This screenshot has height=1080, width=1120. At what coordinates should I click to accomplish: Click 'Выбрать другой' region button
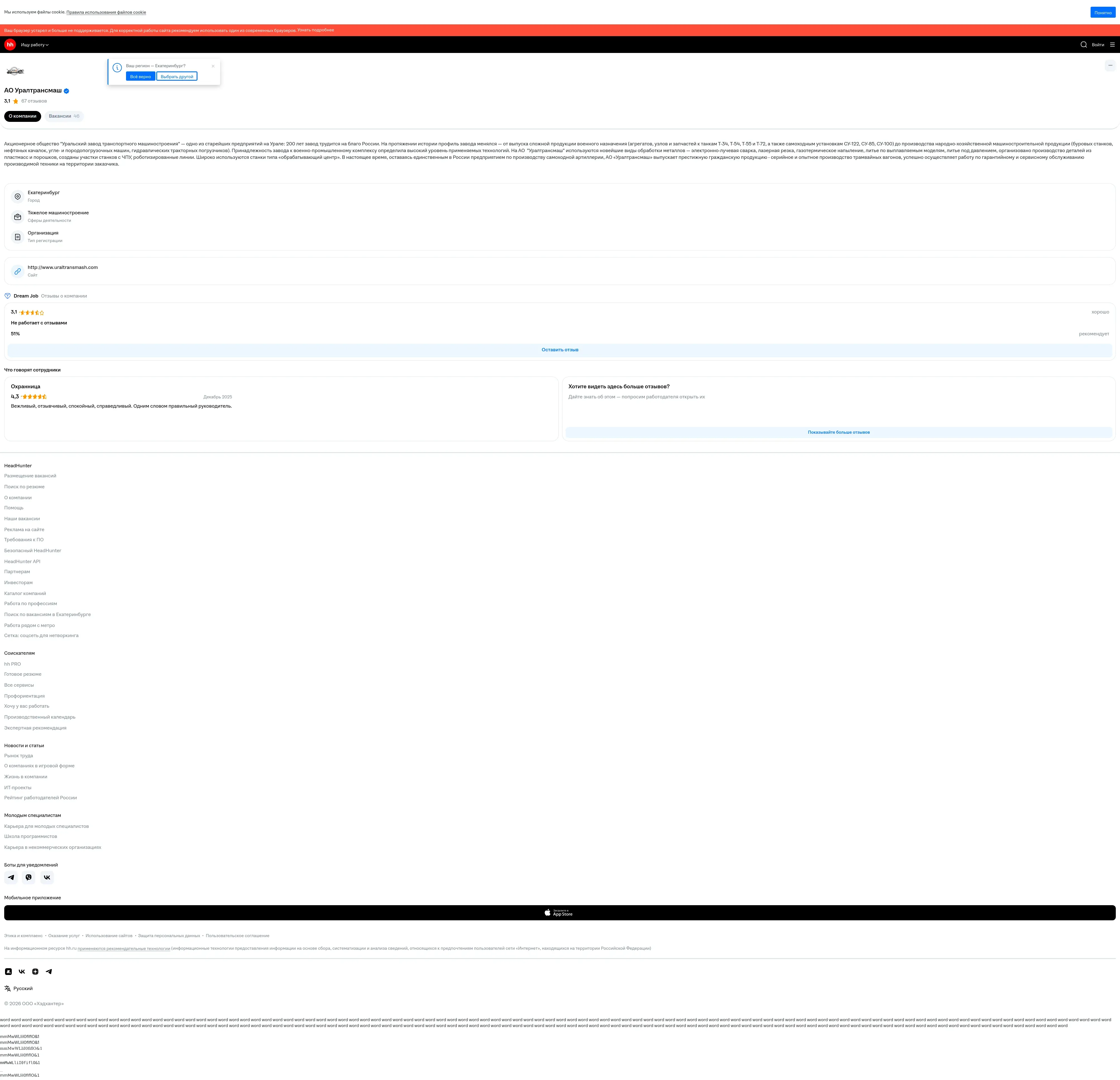tap(176, 76)
